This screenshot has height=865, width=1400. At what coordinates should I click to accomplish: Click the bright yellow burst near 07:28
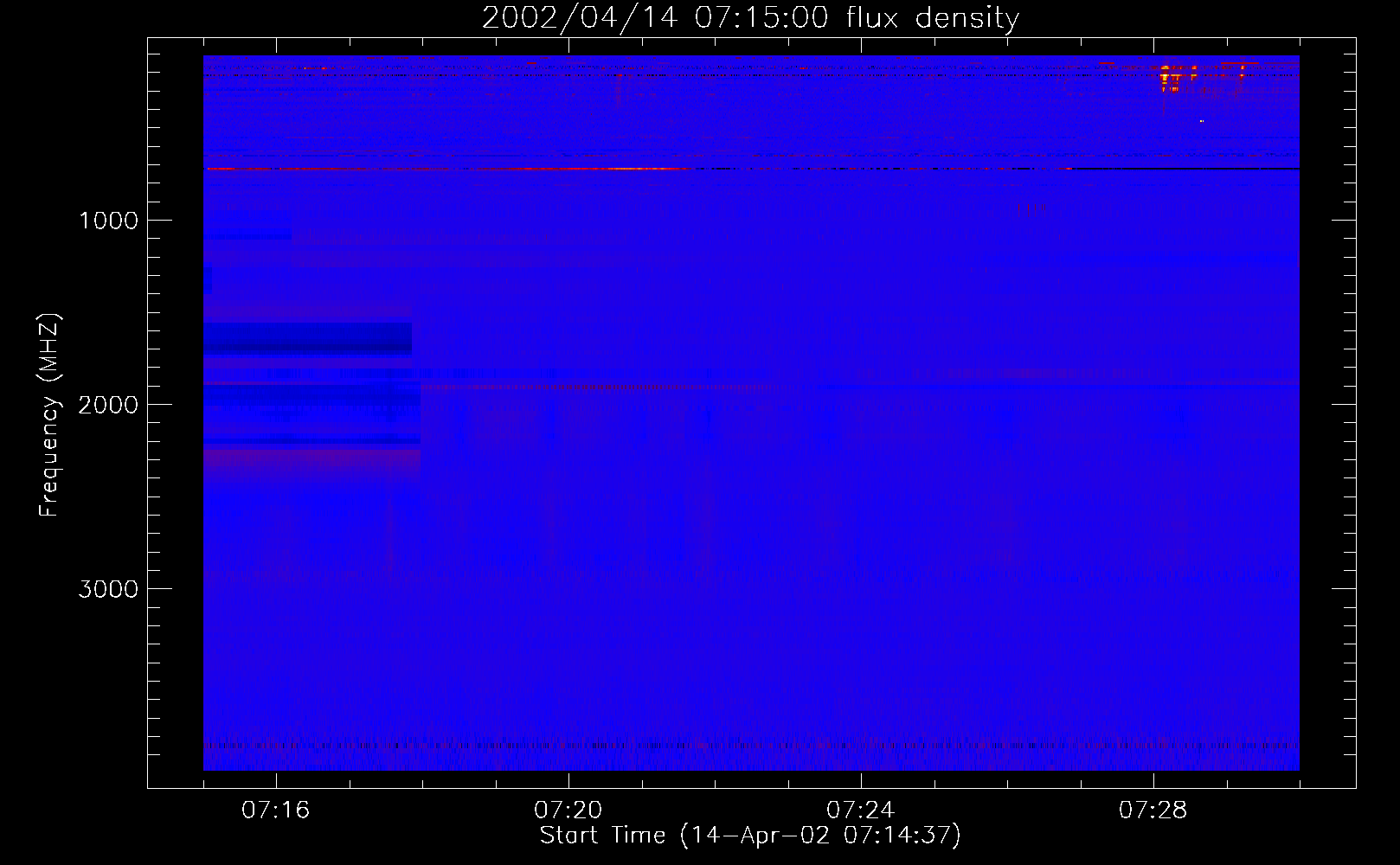pyautogui.click(x=1170, y=78)
